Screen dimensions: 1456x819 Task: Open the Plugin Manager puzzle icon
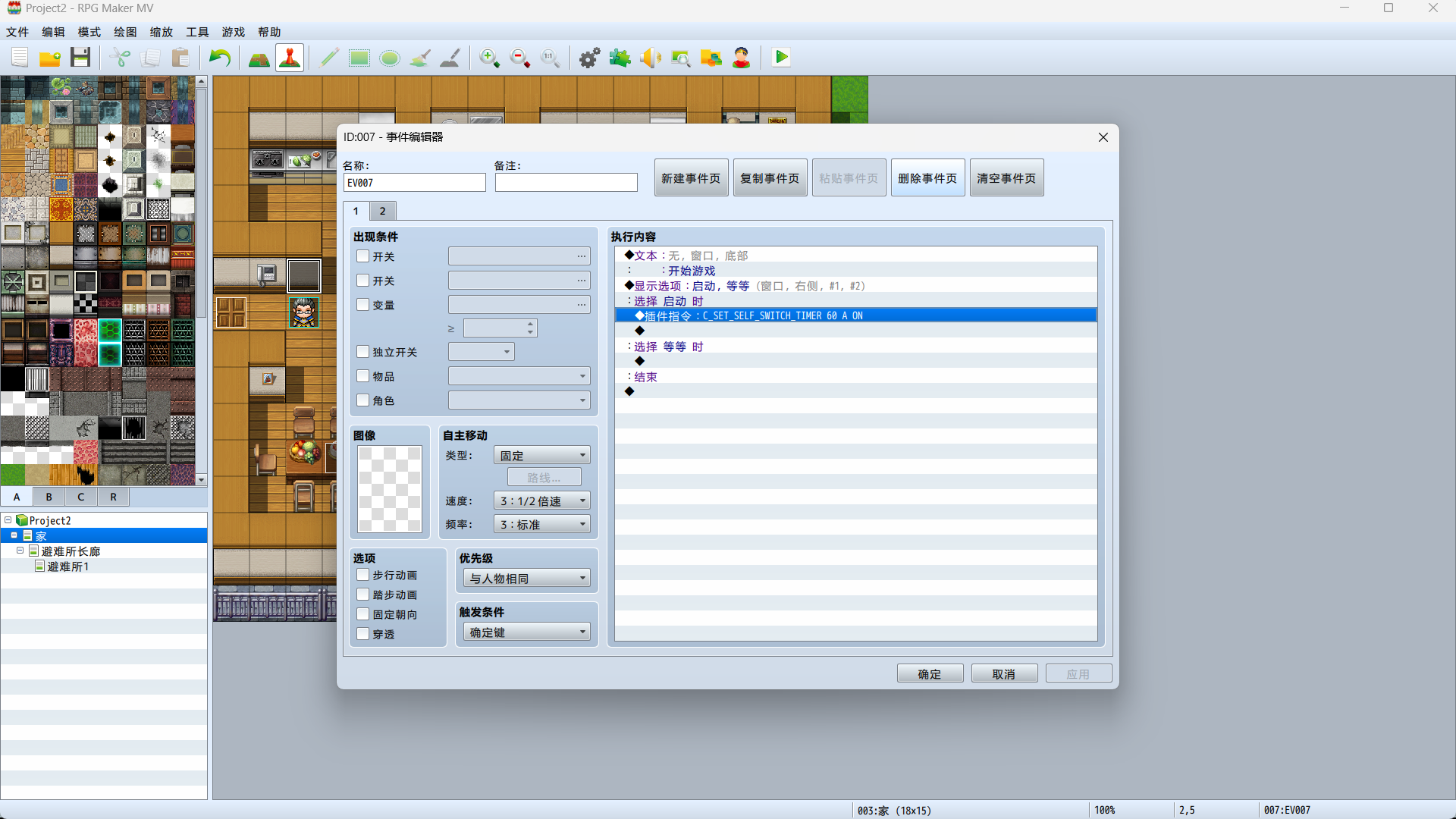[x=620, y=58]
